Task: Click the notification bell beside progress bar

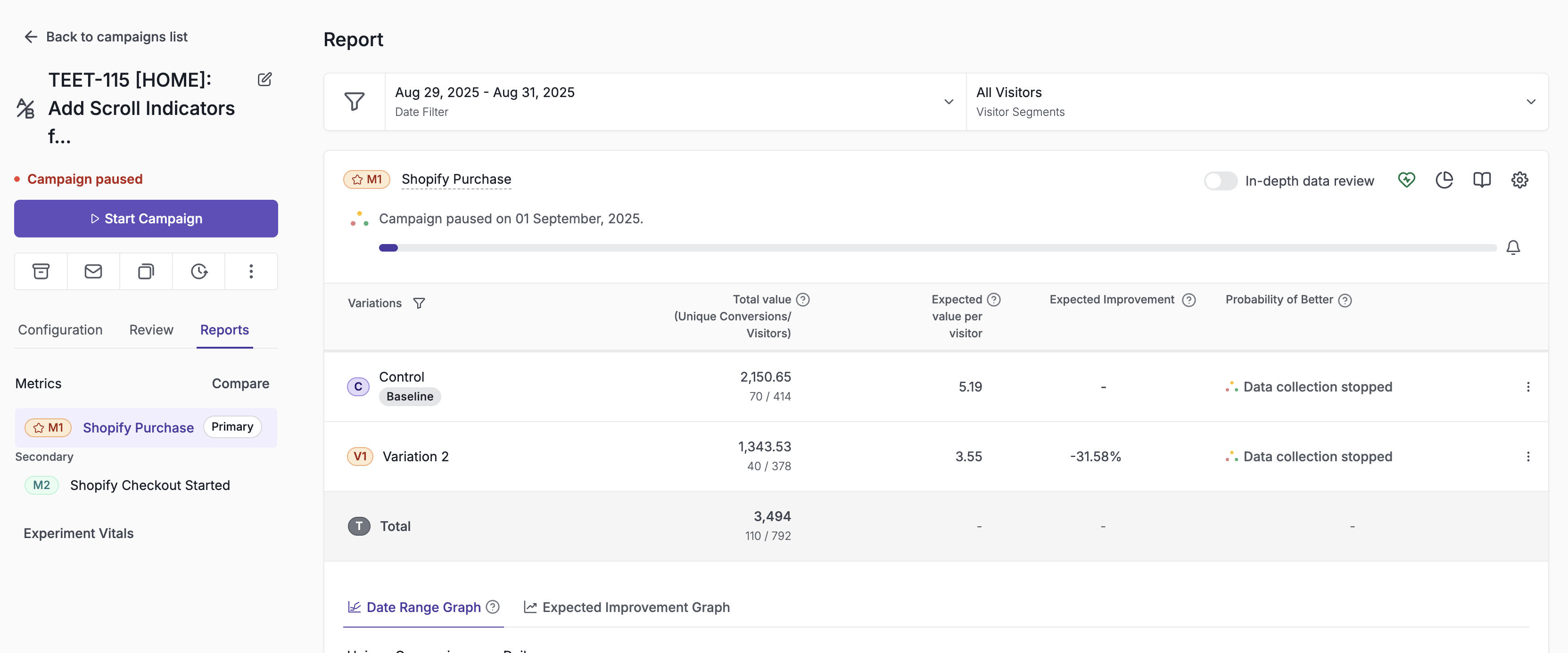Action: pos(1513,248)
